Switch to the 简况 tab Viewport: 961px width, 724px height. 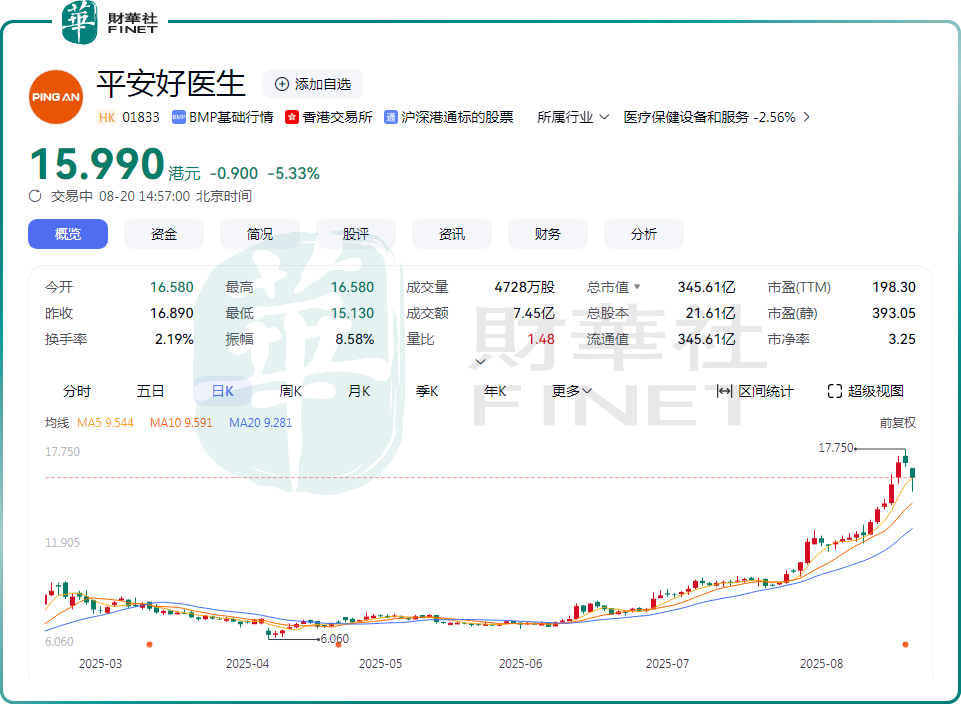tap(260, 234)
